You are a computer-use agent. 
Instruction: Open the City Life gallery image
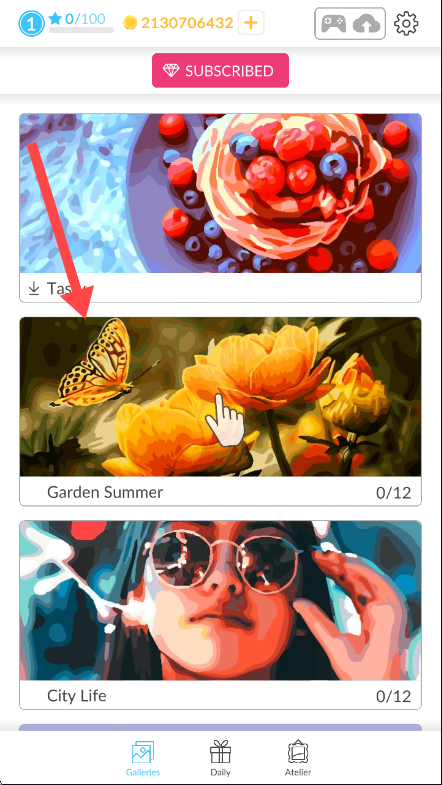(220, 600)
